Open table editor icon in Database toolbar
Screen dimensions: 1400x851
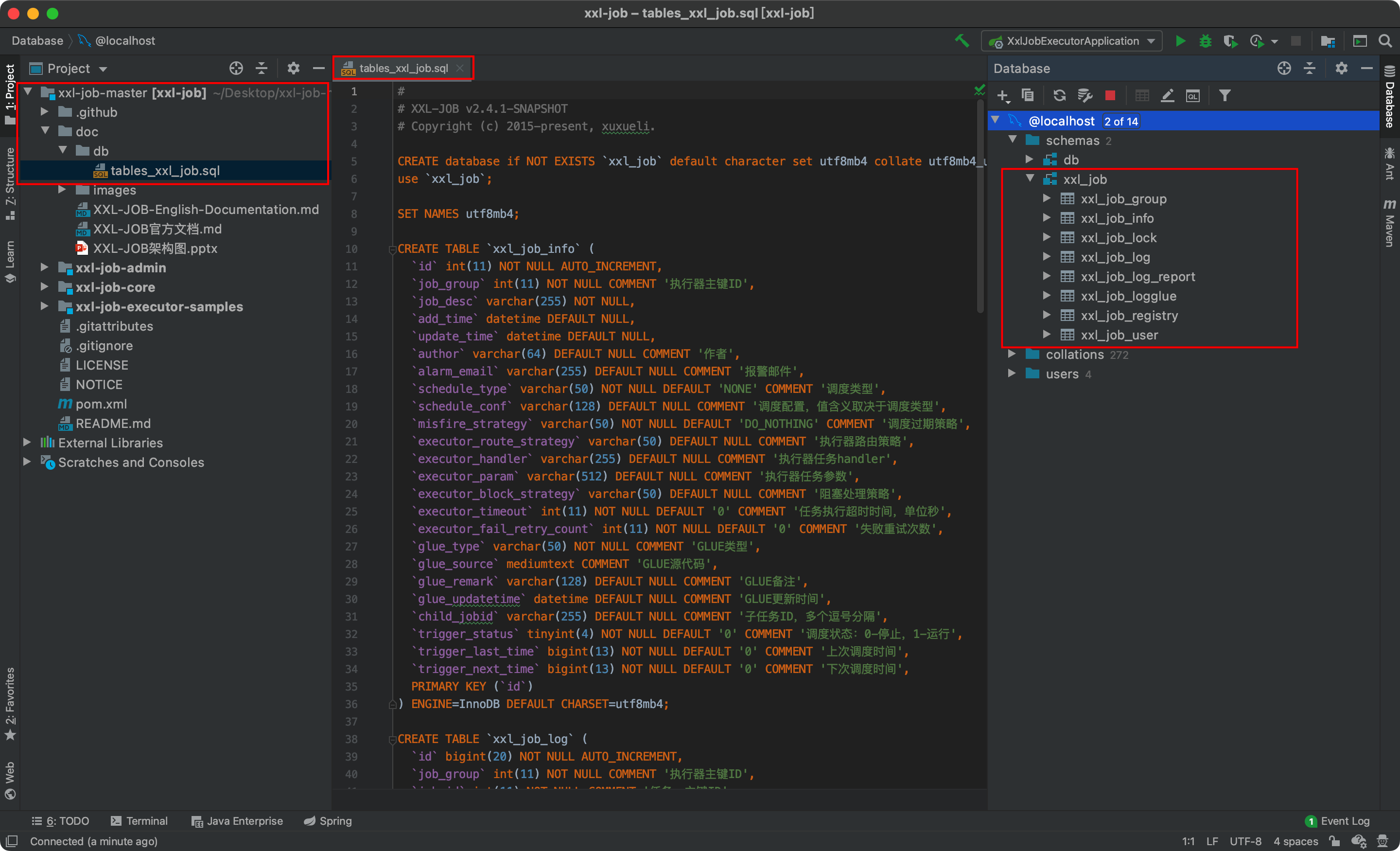pyautogui.click(x=1142, y=95)
